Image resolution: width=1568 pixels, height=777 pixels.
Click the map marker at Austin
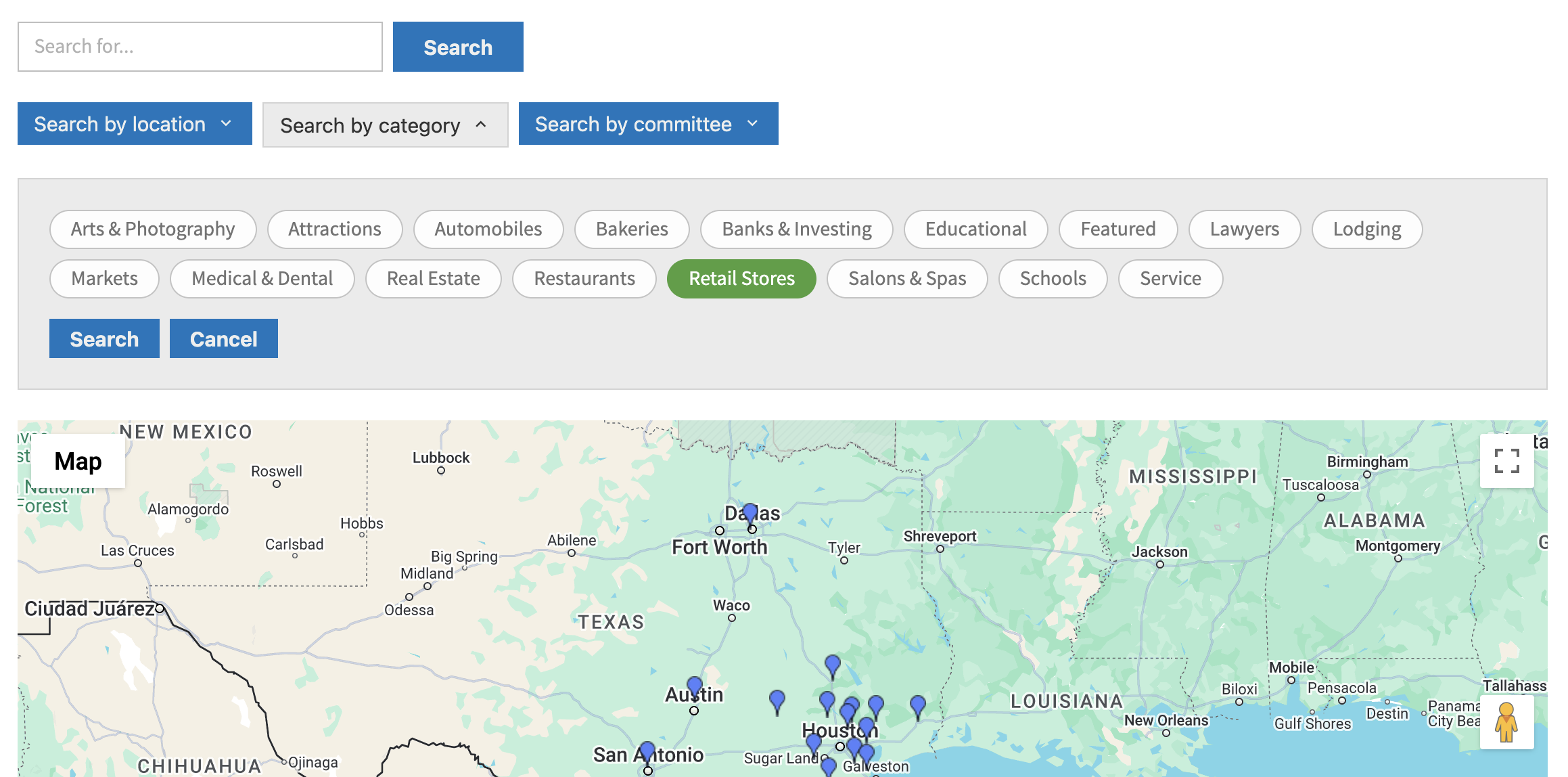coord(695,686)
